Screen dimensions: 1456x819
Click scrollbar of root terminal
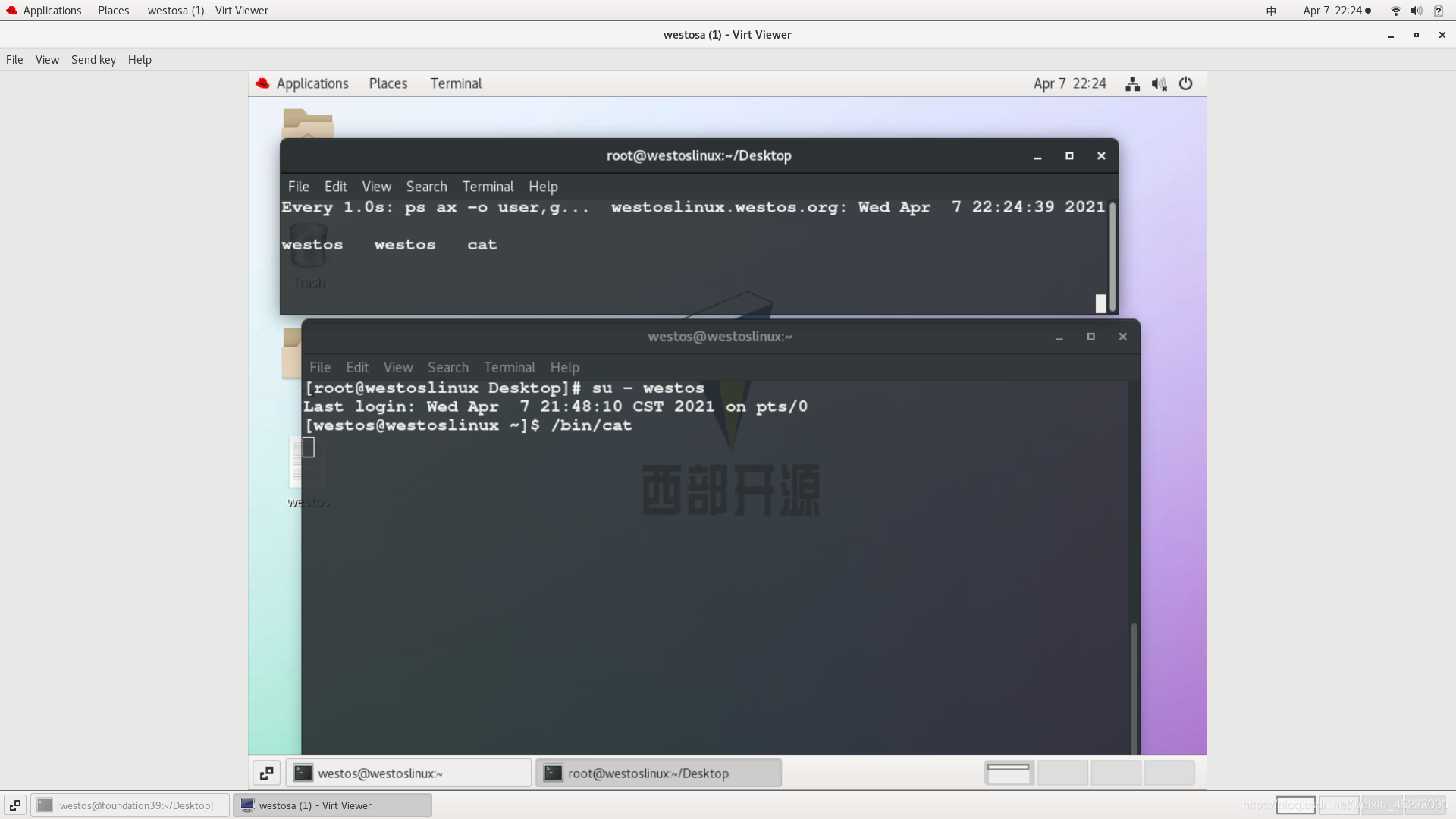tap(1112, 256)
